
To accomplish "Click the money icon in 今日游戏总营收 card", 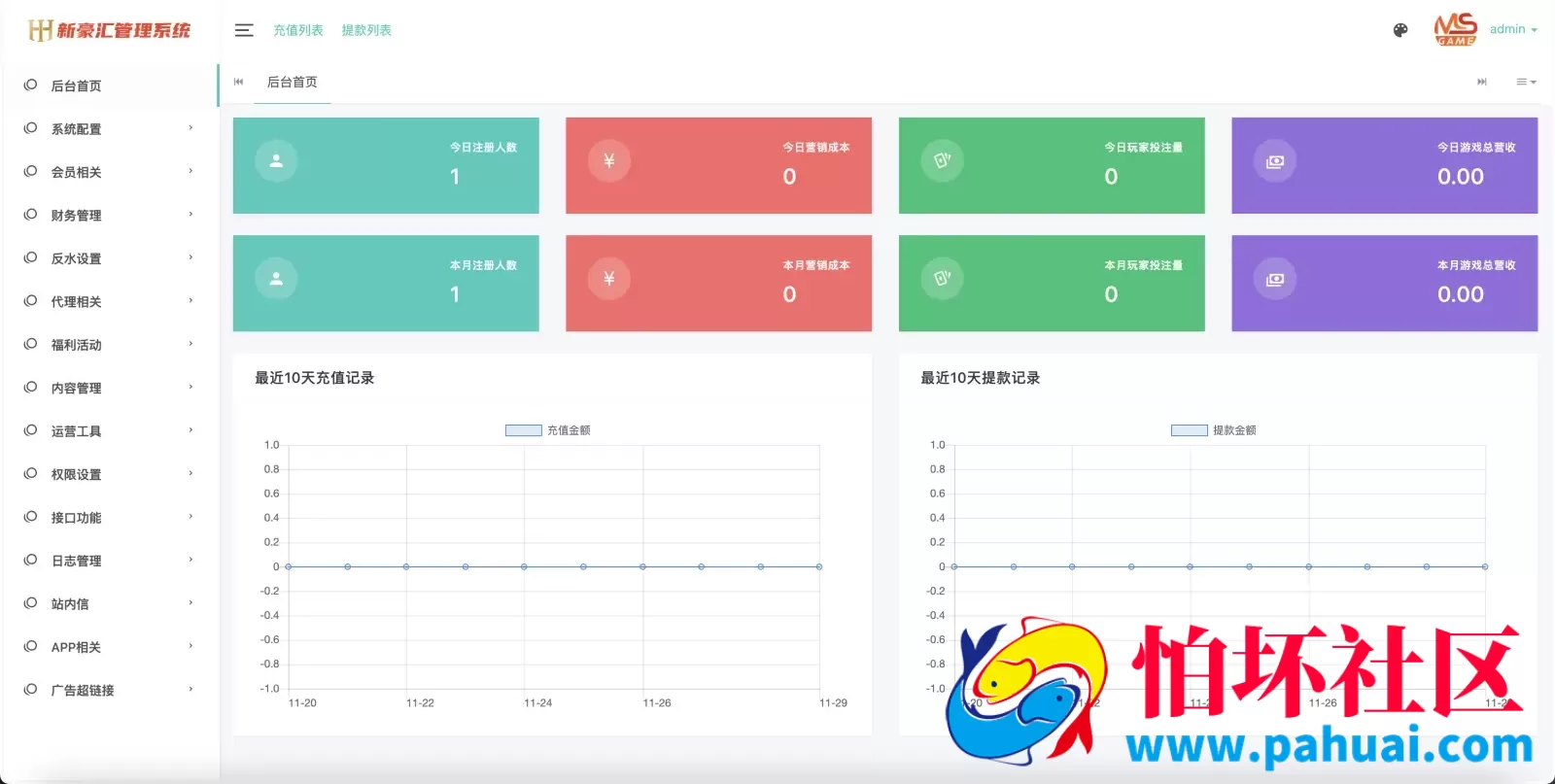I will [1275, 161].
